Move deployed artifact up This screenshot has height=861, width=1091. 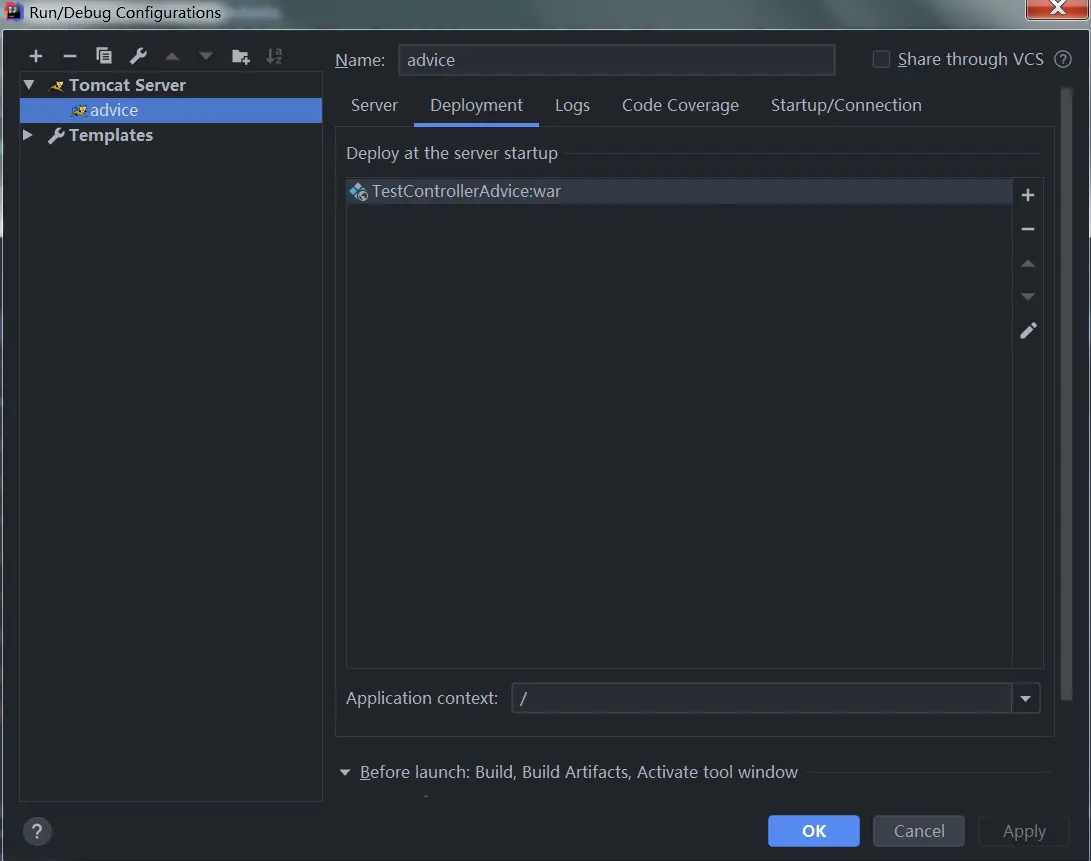[1028, 263]
